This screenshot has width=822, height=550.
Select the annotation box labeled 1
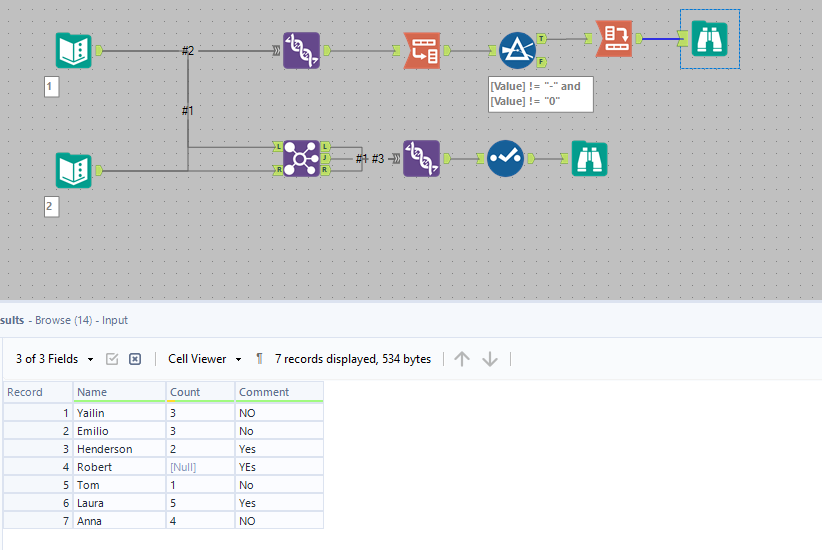point(51,87)
